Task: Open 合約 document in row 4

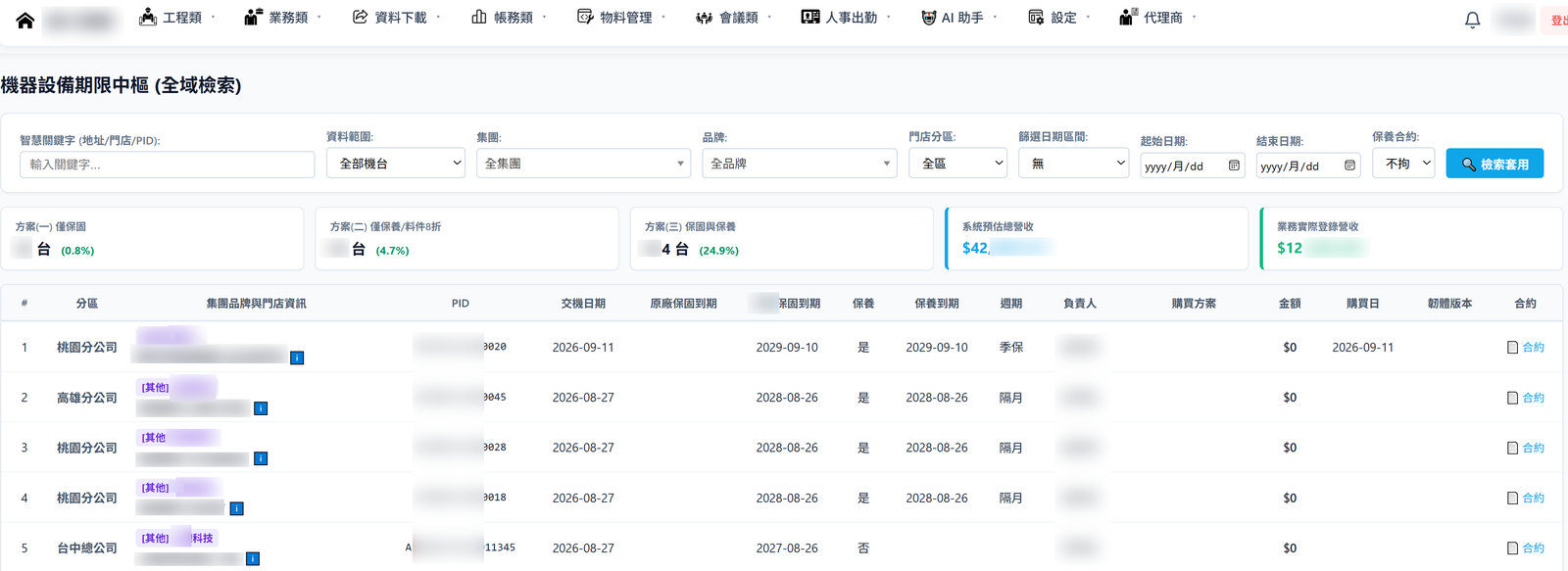Action: 1525,498
